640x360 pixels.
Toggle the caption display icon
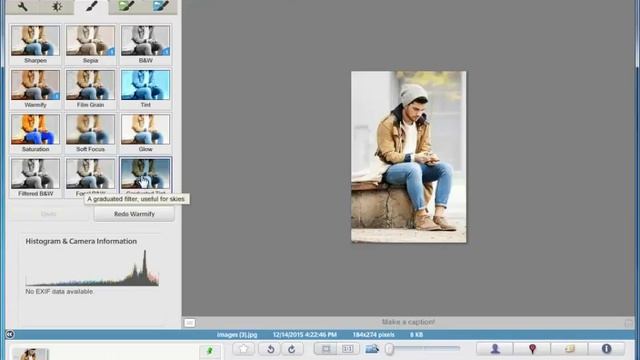(189, 323)
